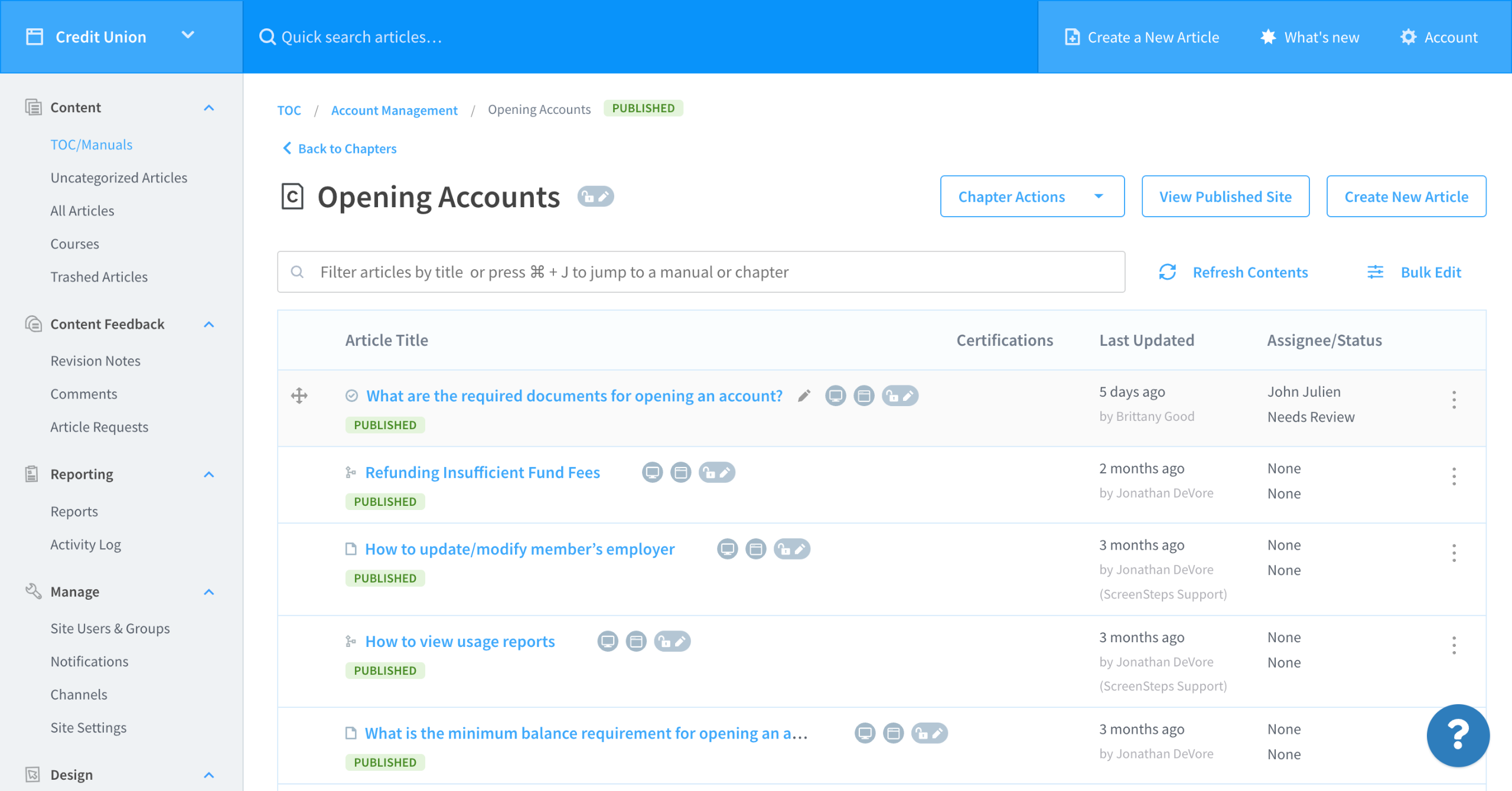
Task: Toggle lock/edit badge next to Opening Accounts title
Action: pyautogui.click(x=595, y=197)
